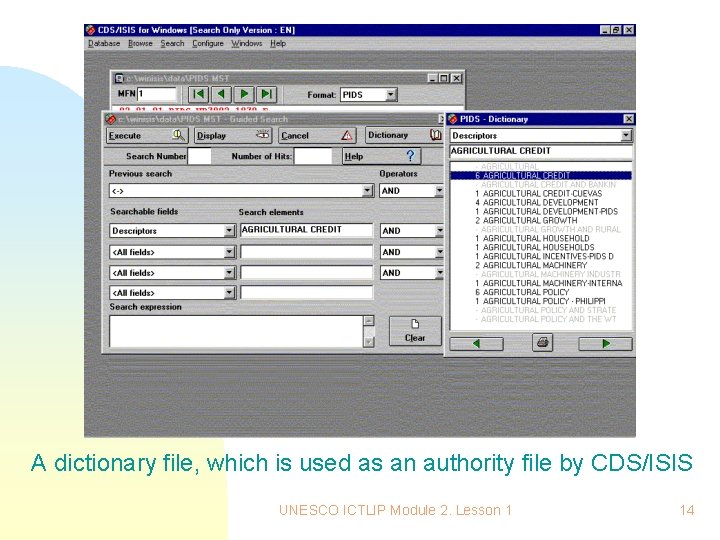Click the MFN number input field

pos(157,94)
